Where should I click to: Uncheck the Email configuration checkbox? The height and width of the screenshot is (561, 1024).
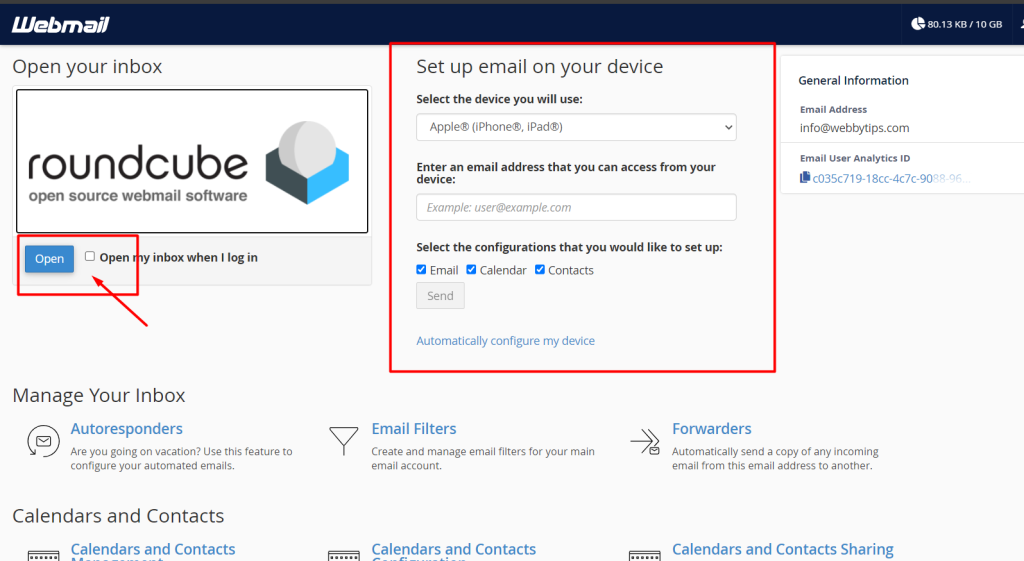pyautogui.click(x=422, y=270)
